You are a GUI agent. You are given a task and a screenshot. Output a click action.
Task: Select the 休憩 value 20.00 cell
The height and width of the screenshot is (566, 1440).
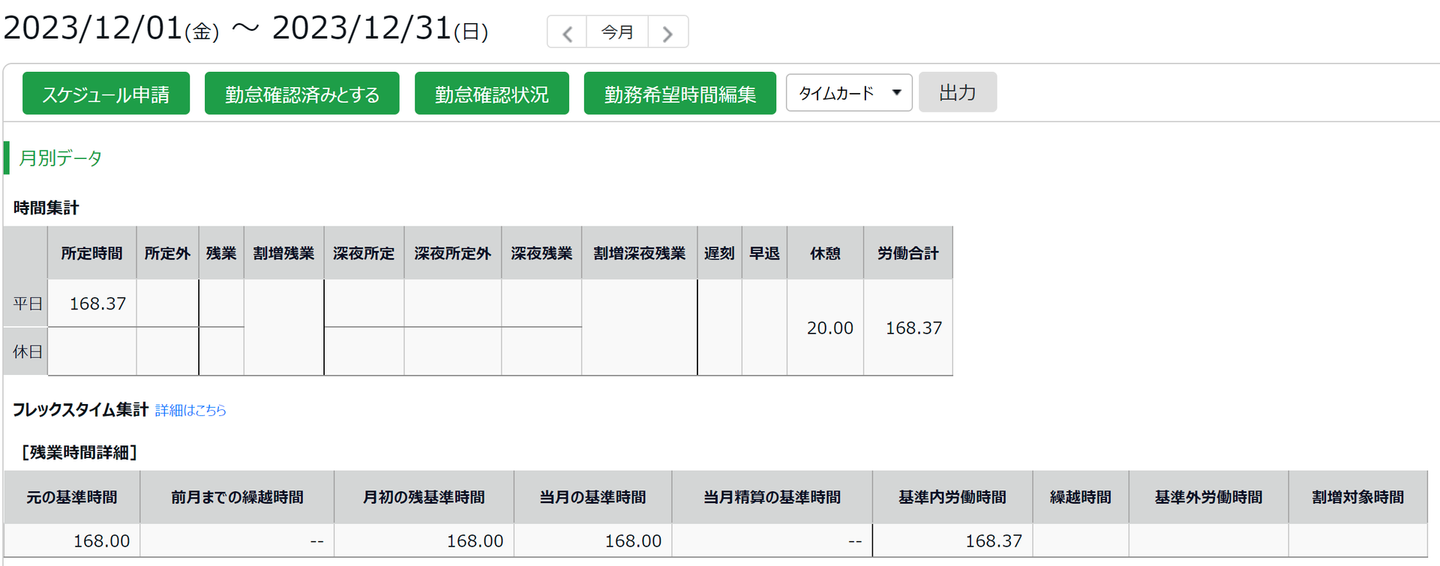[x=830, y=327]
